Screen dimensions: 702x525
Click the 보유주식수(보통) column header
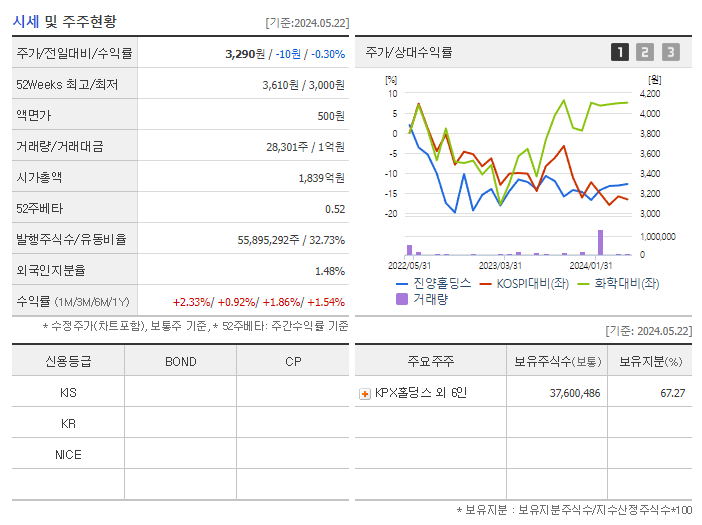pyautogui.click(x=557, y=361)
